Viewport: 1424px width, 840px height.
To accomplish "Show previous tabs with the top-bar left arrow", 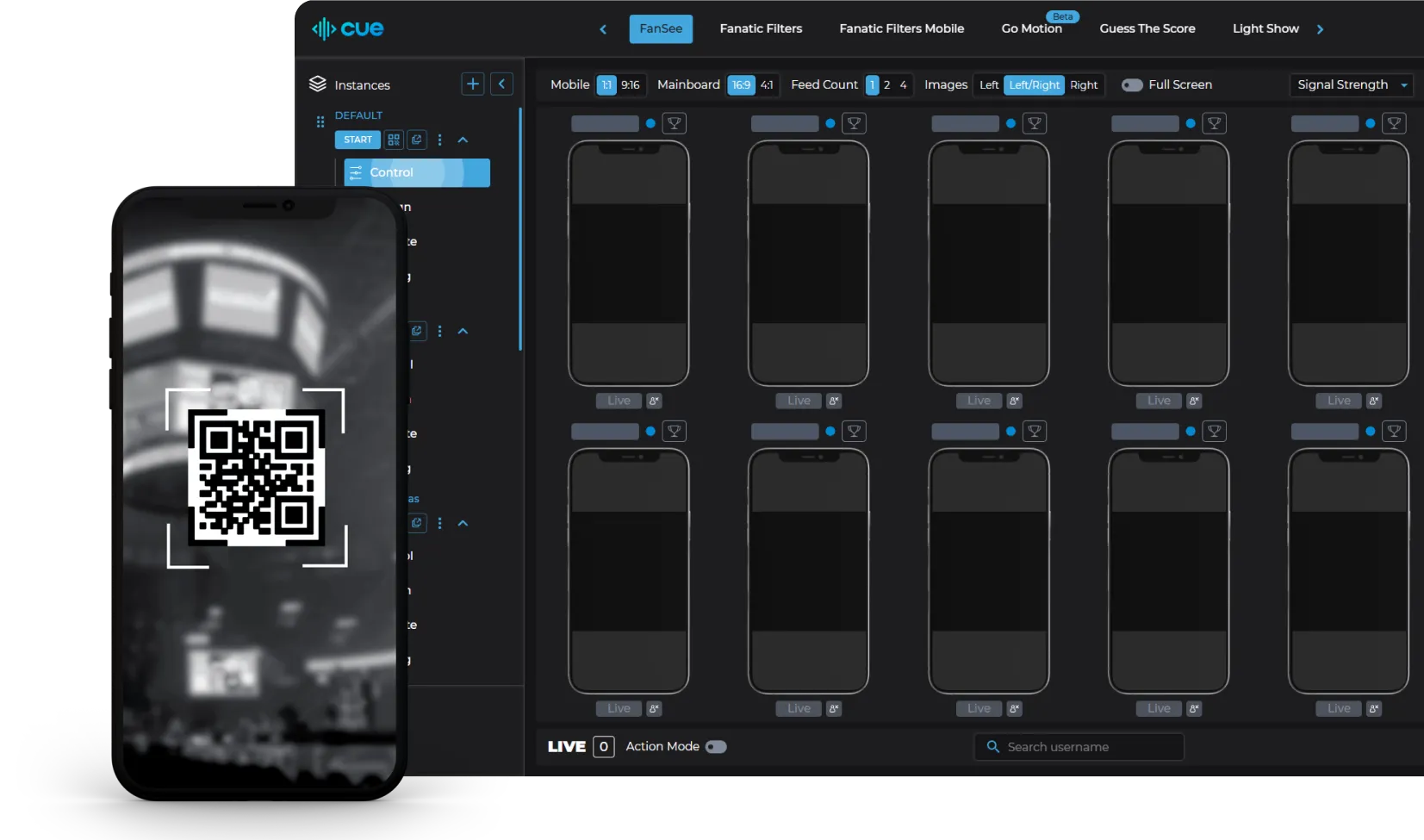I will click(603, 29).
